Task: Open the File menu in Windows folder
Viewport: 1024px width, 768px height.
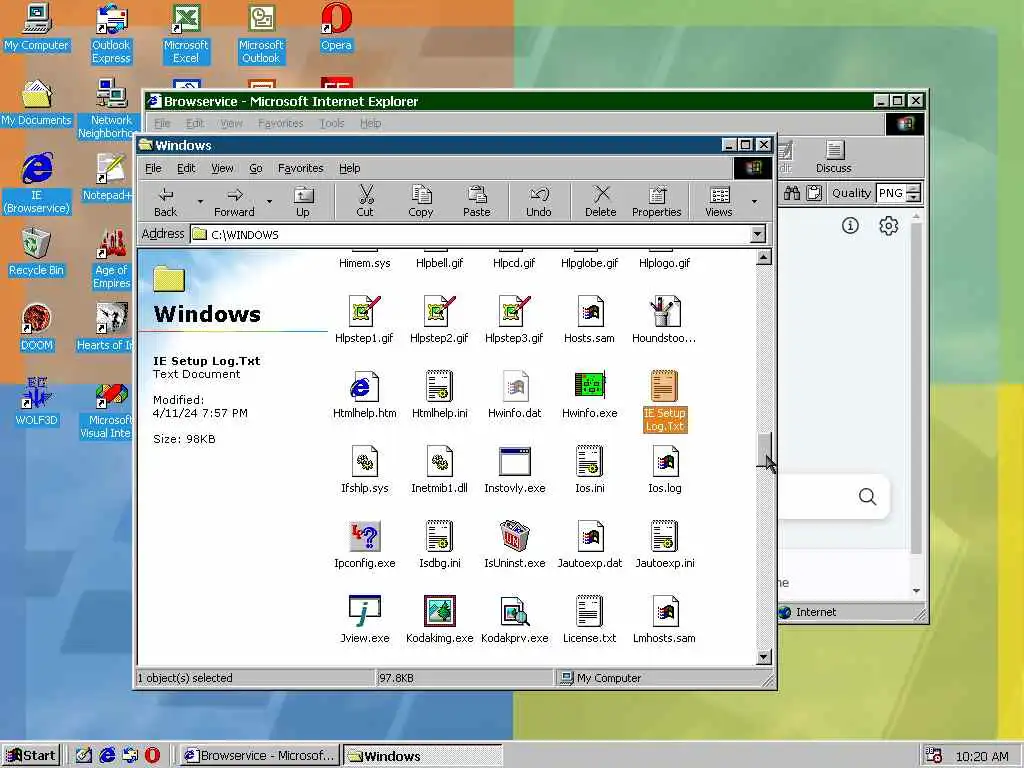Action: [153, 168]
